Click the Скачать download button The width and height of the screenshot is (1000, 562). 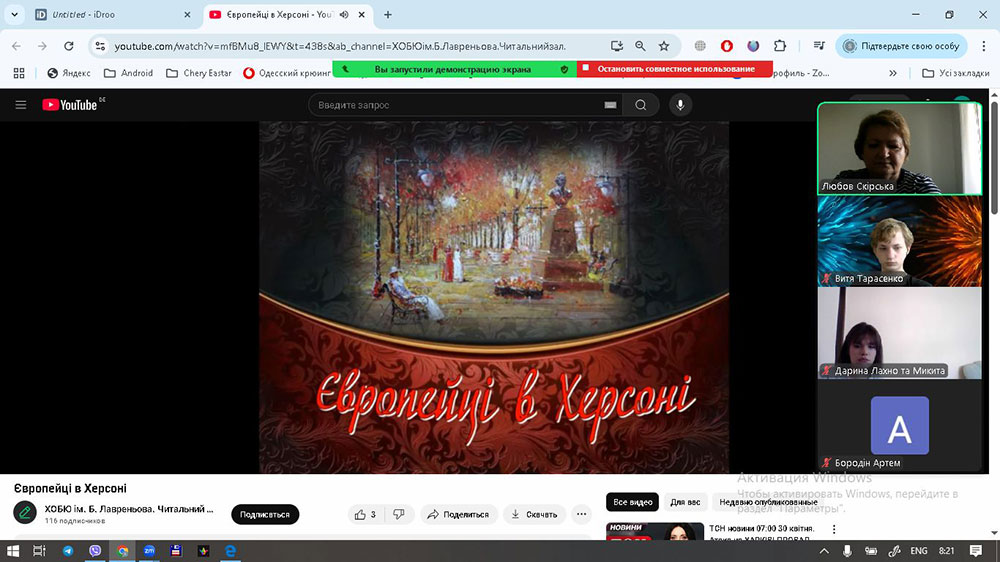(x=535, y=514)
